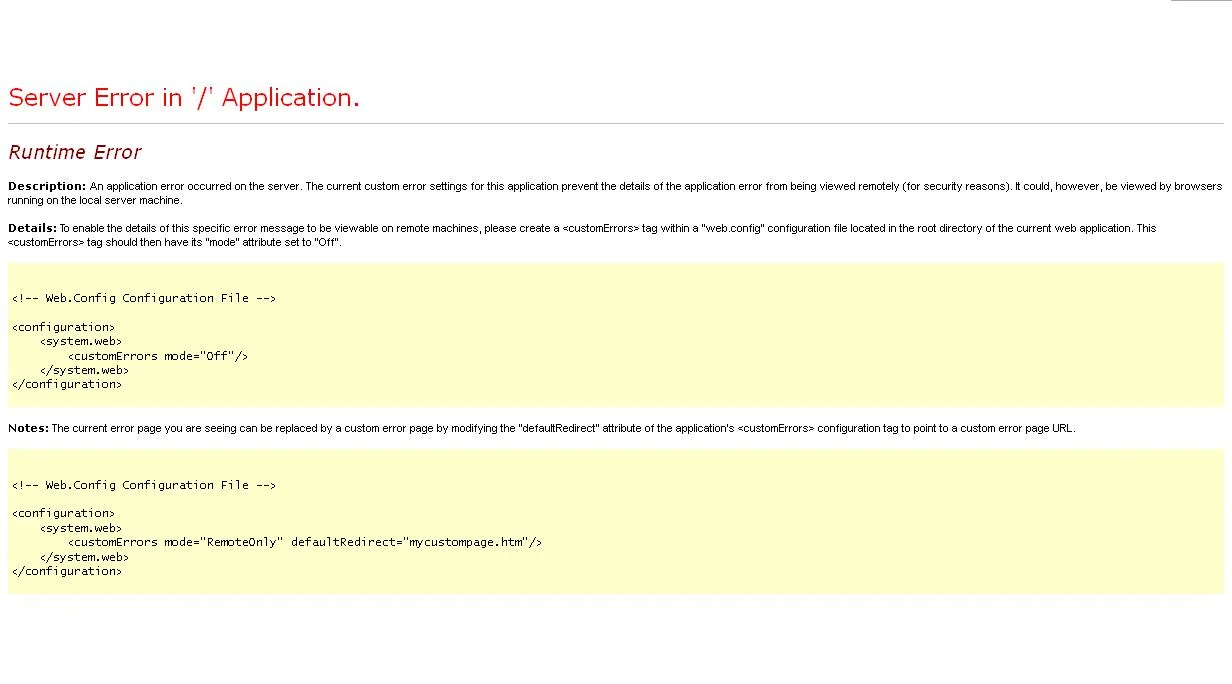Click opening <configuration> tag in first code block
Viewport: 1232px width, 684px height.
[63, 327]
